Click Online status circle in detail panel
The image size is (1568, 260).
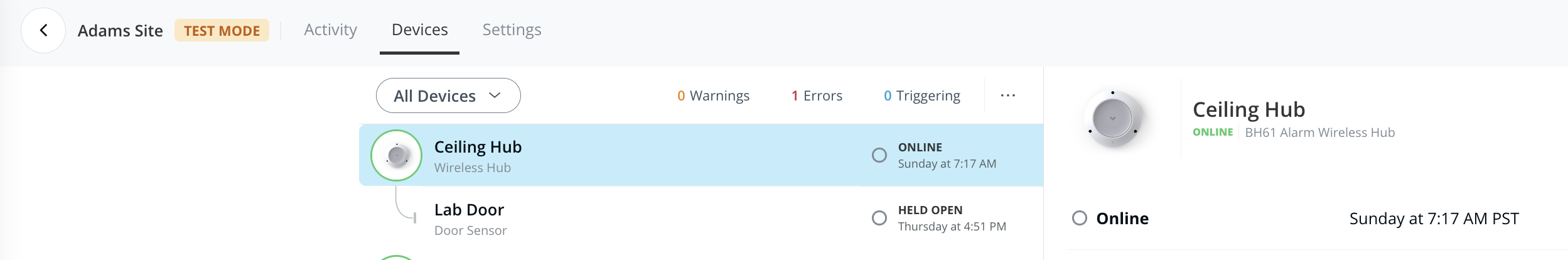(x=1080, y=218)
